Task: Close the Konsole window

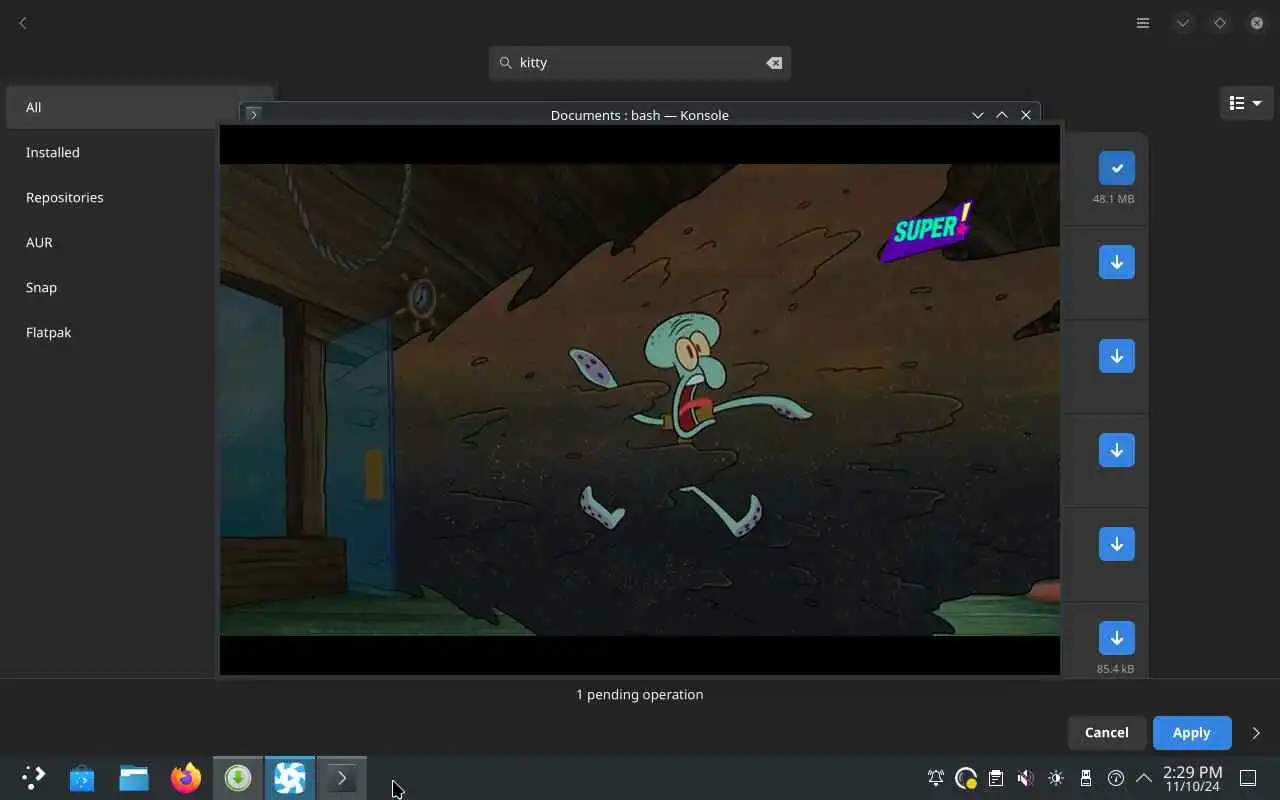Action: (1026, 115)
